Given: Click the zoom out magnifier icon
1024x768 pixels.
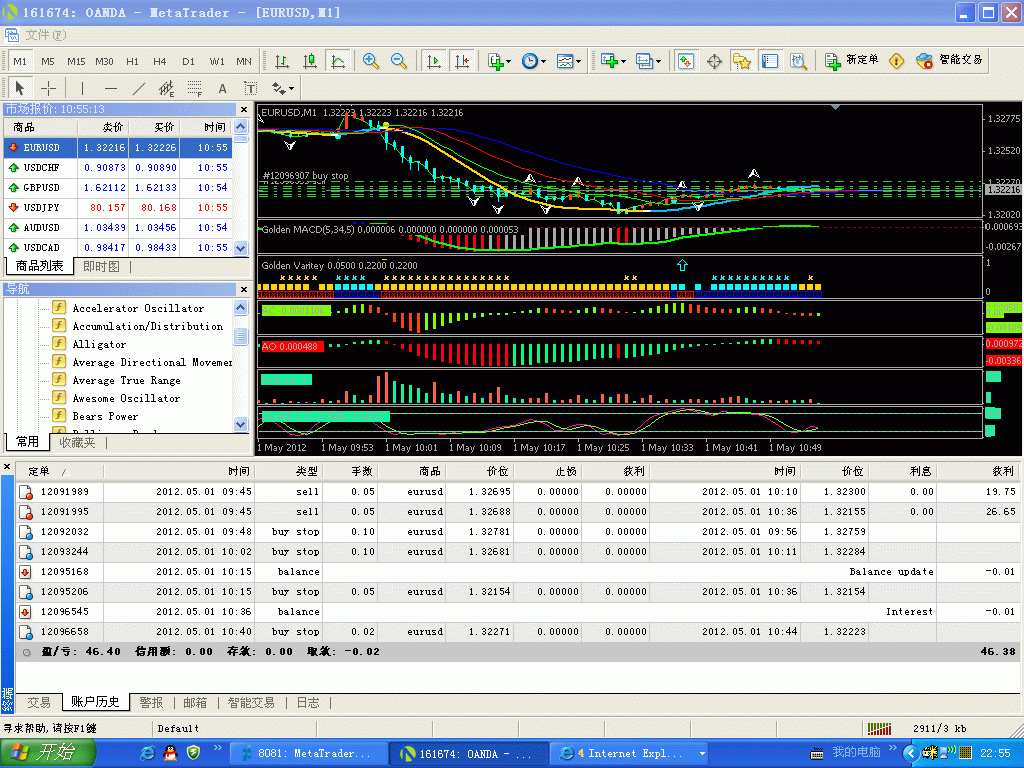Looking at the screenshot, I should tap(399, 61).
